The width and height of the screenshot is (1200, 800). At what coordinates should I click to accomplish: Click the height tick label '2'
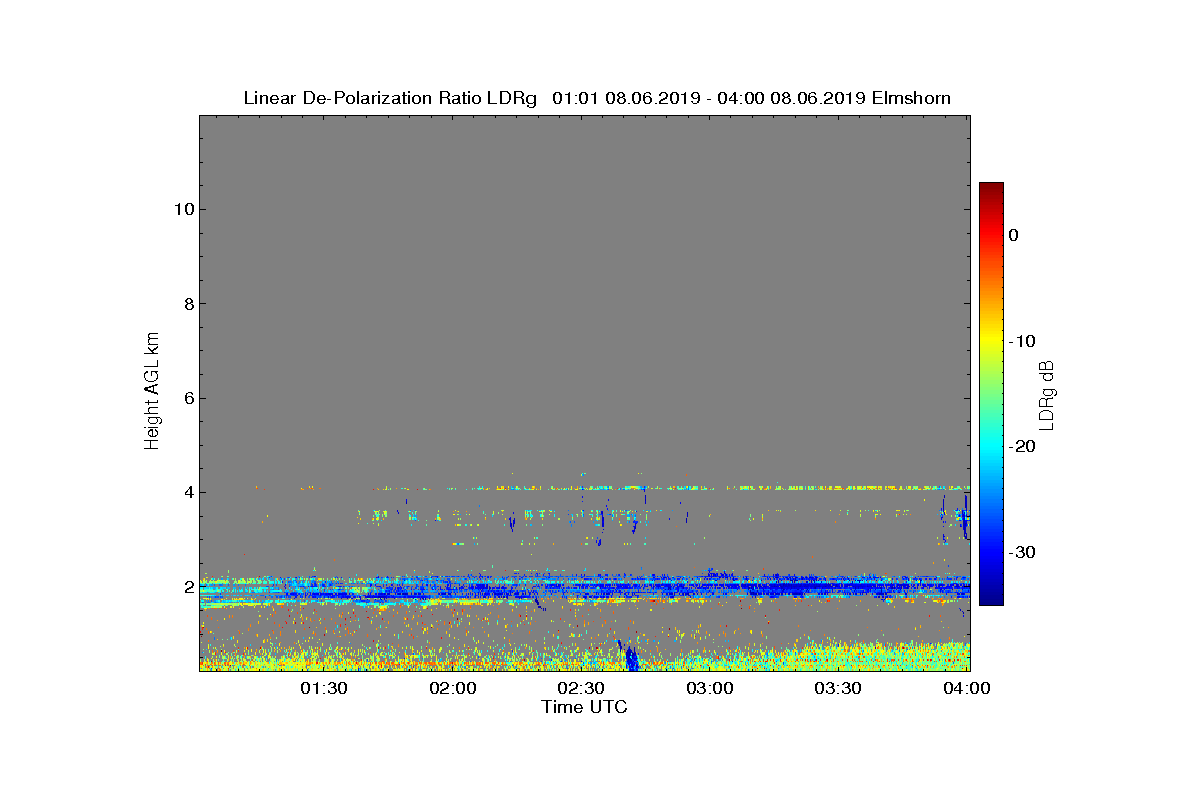188,587
